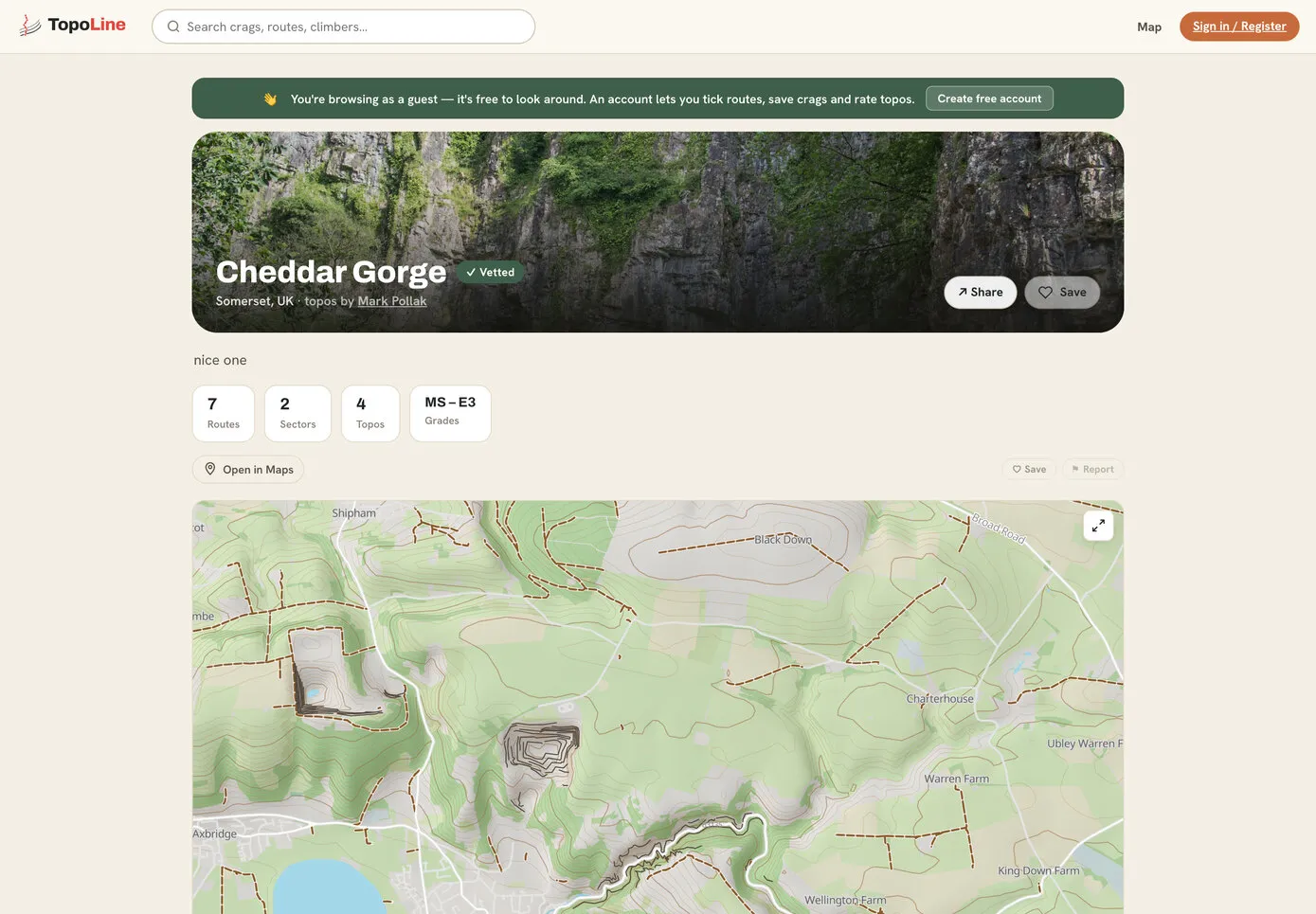Click the search magnifier icon

pos(173,27)
